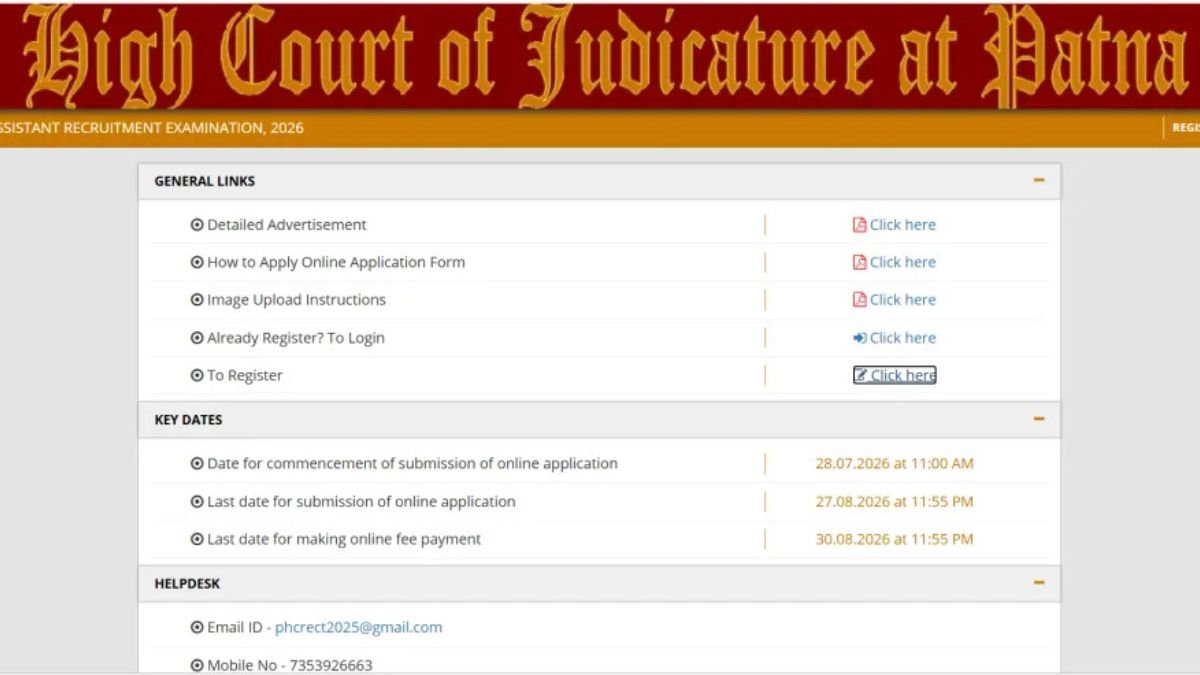Click the Mobile No 7353926663 text
The width and height of the screenshot is (1200, 675).
point(290,665)
